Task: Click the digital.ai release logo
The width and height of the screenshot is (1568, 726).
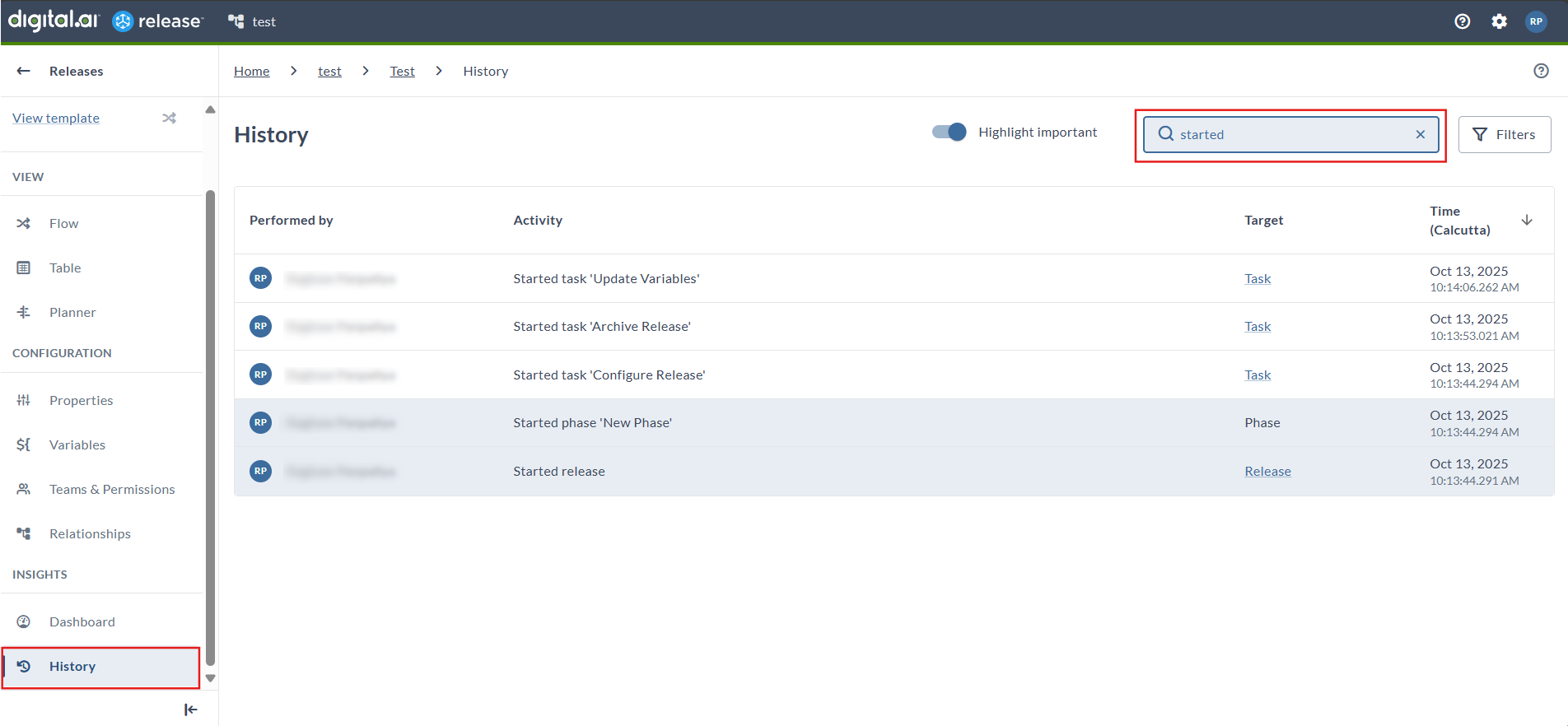Action: [x=105, y=21]
